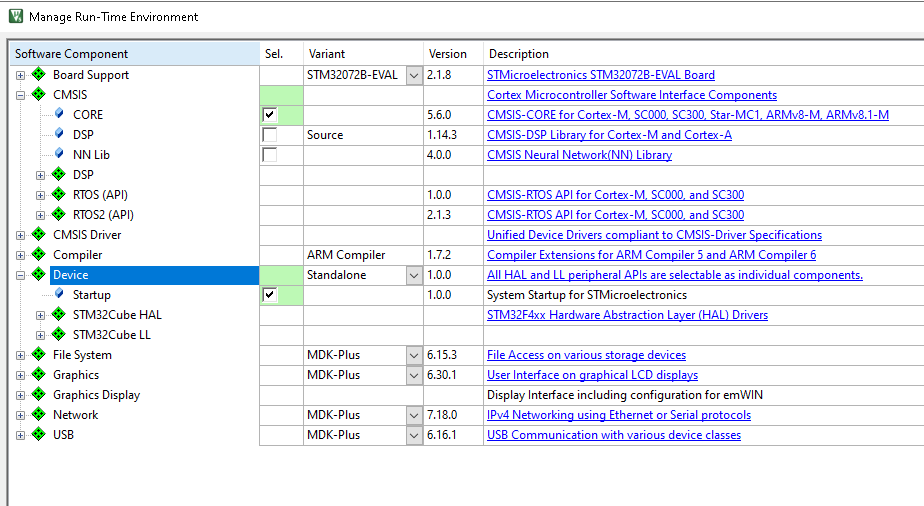The height and width of the screenshot is (506, 924).
Task: Click the Board Support green diamond icon
Action: 39,74
